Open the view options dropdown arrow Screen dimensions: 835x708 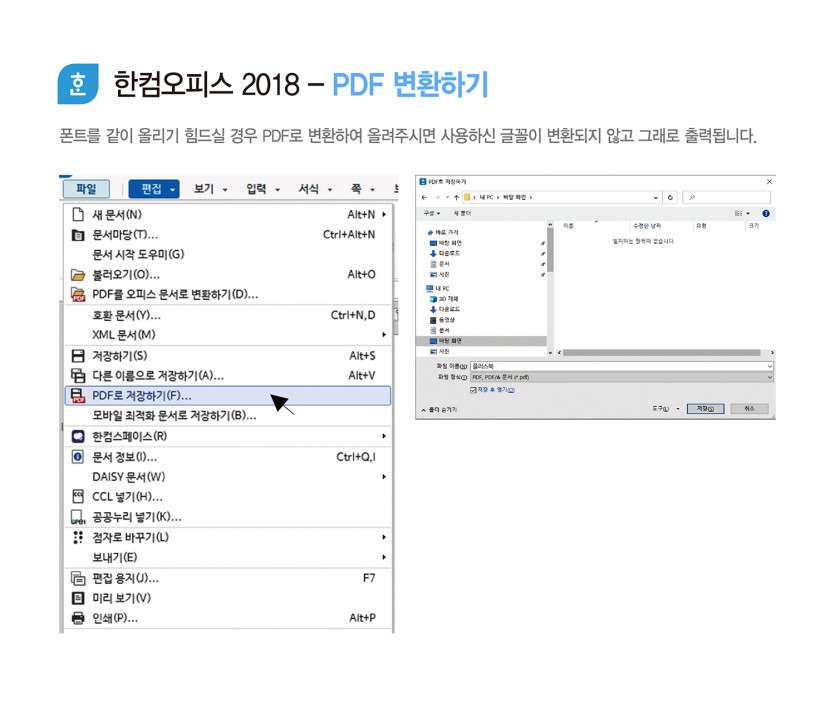748,213
